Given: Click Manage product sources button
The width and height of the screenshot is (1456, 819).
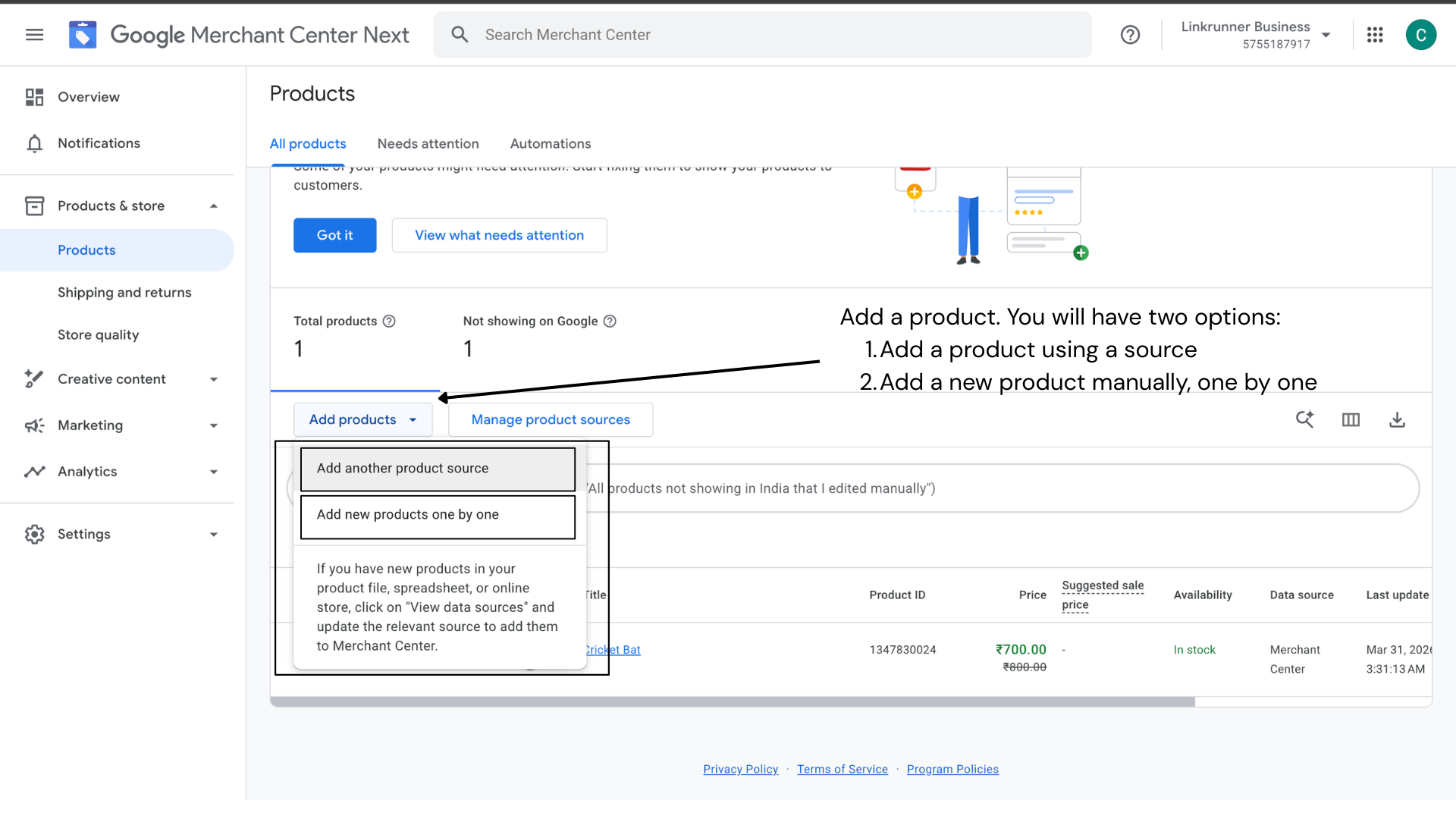Looking at the screenshot, I should pyautogui.click(x=551, y=419).
